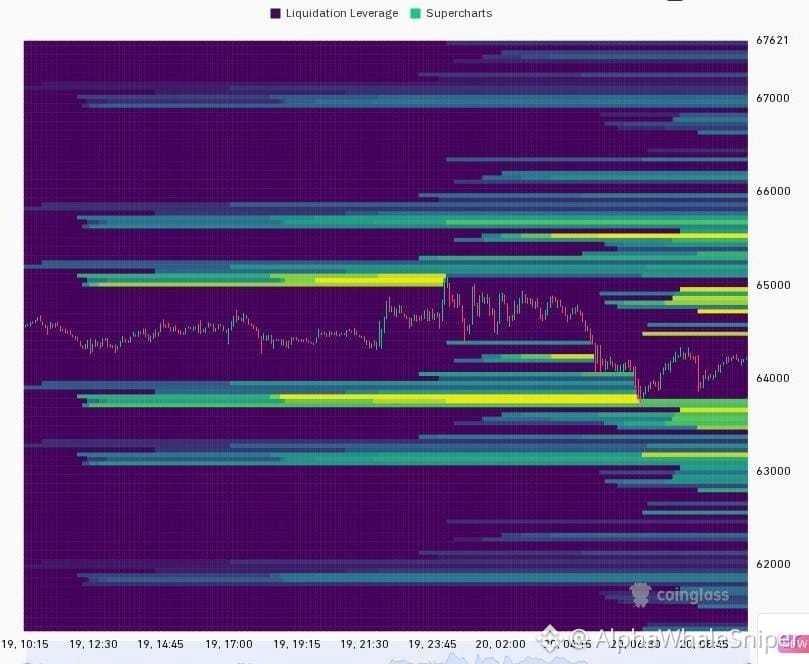
Task: Click the 19, 10:15 time label
Action: pyautogui.click(x=25, y=644)
